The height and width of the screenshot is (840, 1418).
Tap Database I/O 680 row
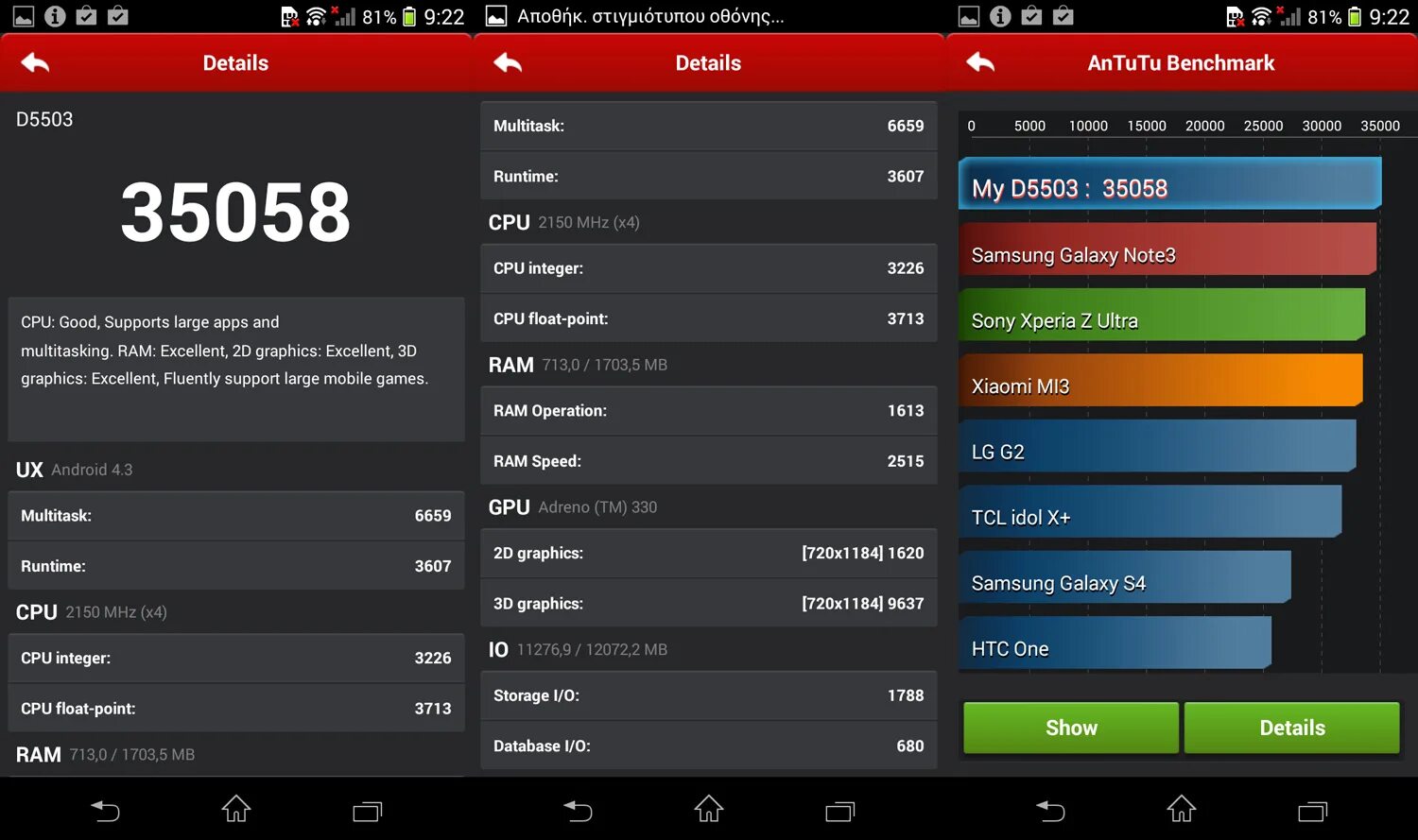(x=709, y=746)
